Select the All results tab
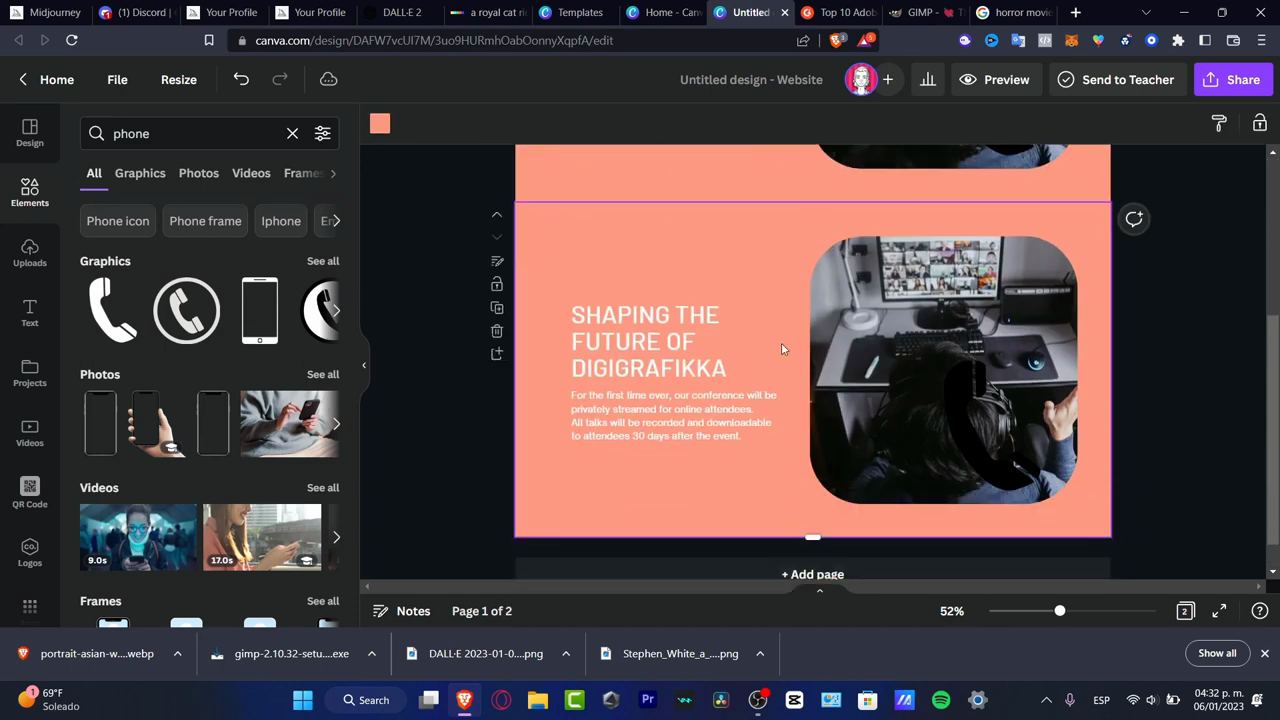This screenshot has width=1280, height=720. [94, 173]
